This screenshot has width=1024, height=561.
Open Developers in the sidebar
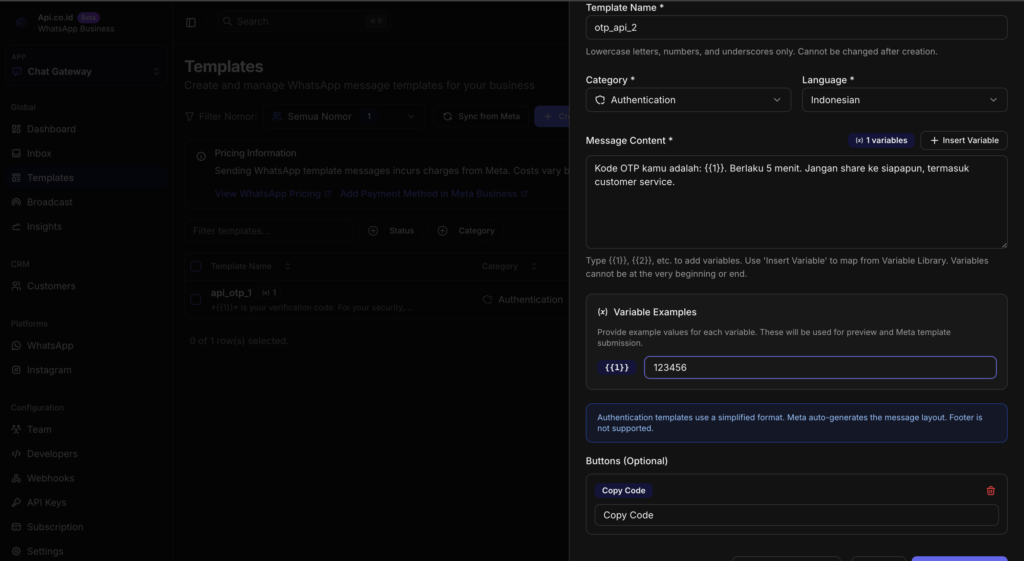pyautogui.click(x=86, y=454)
